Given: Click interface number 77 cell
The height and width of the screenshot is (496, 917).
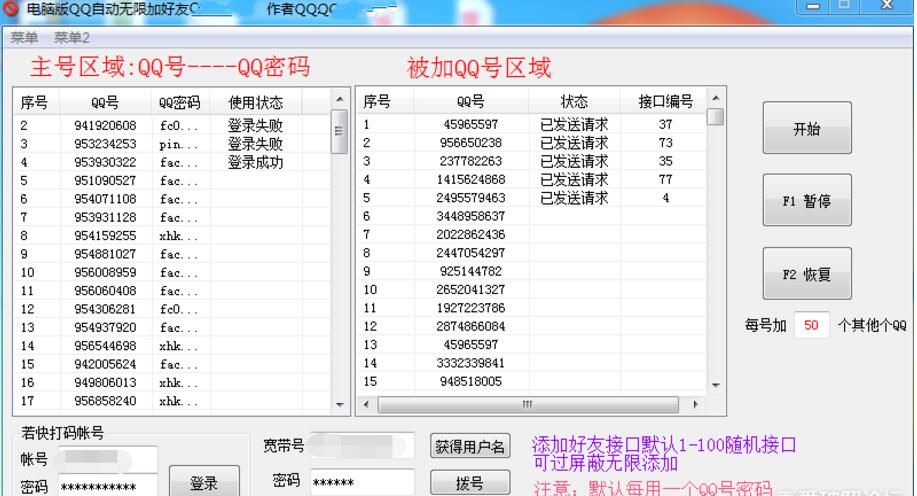Looking at the screenshot, I should coord(665,180).
